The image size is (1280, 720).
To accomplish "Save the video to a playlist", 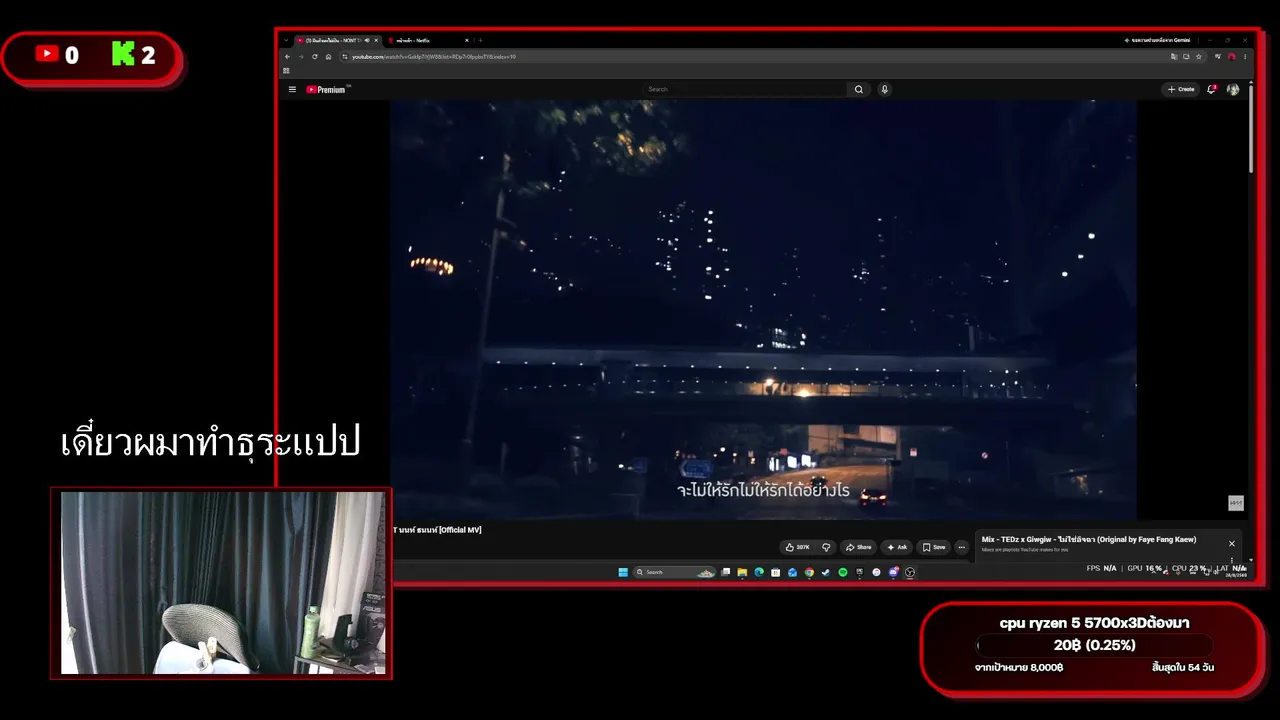I will tap(934, 547).
